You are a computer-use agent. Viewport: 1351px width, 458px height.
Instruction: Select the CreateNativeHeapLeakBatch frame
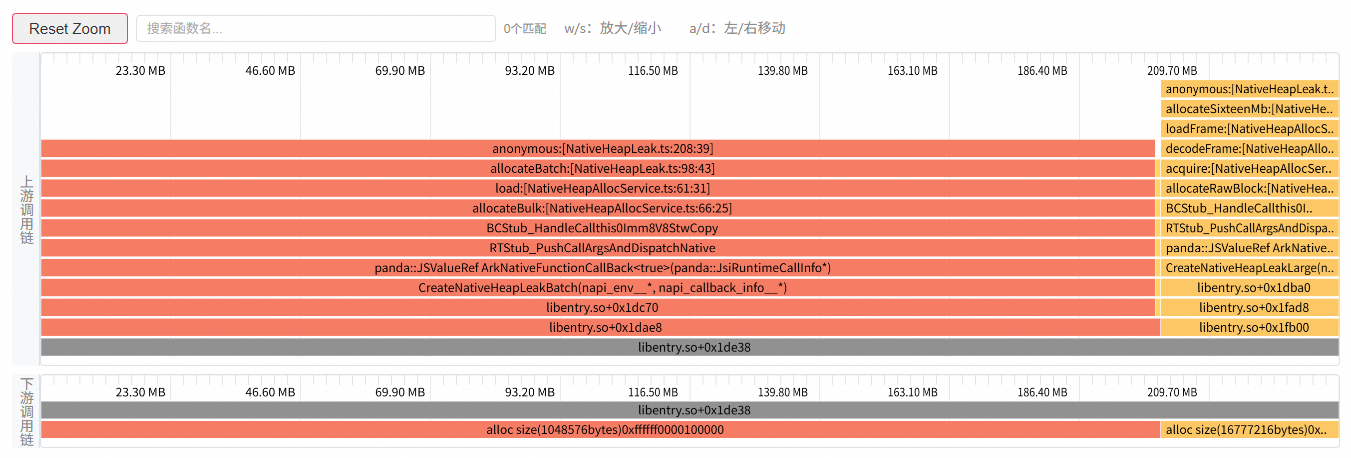tap(598, 288)
